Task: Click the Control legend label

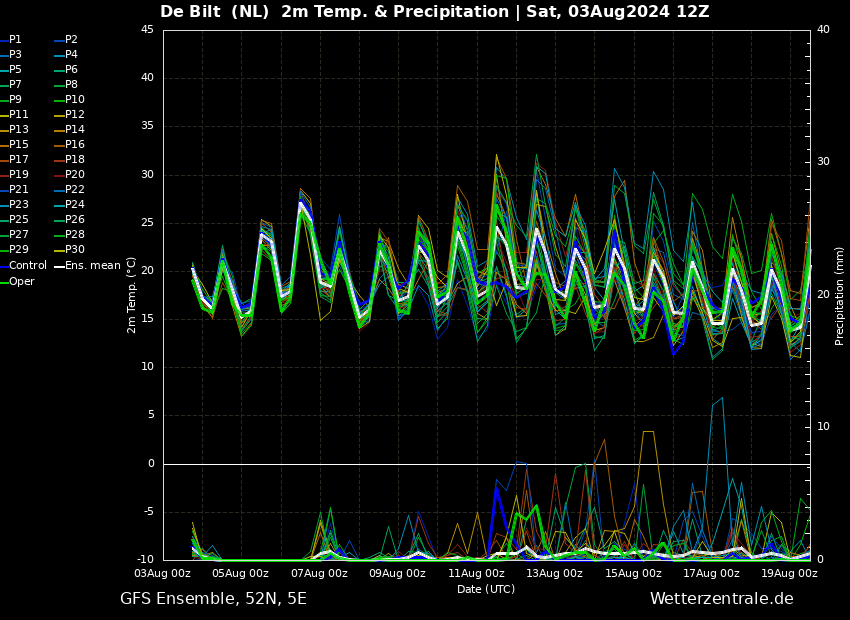Action: 28,265
